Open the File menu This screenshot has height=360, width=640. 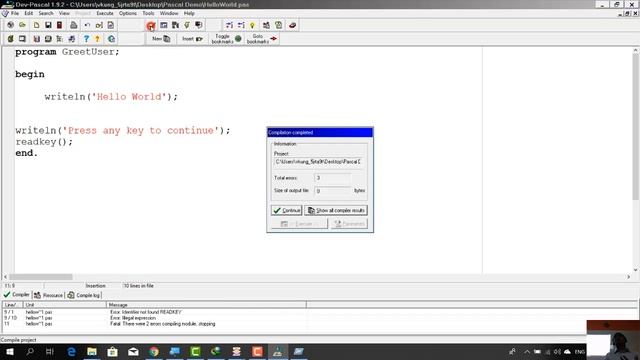15,13
